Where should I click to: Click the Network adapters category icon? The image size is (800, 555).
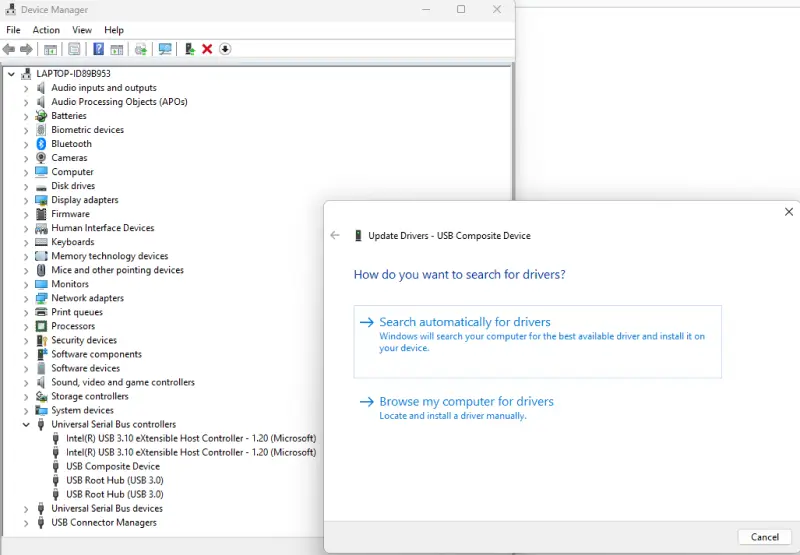(41, 298)
